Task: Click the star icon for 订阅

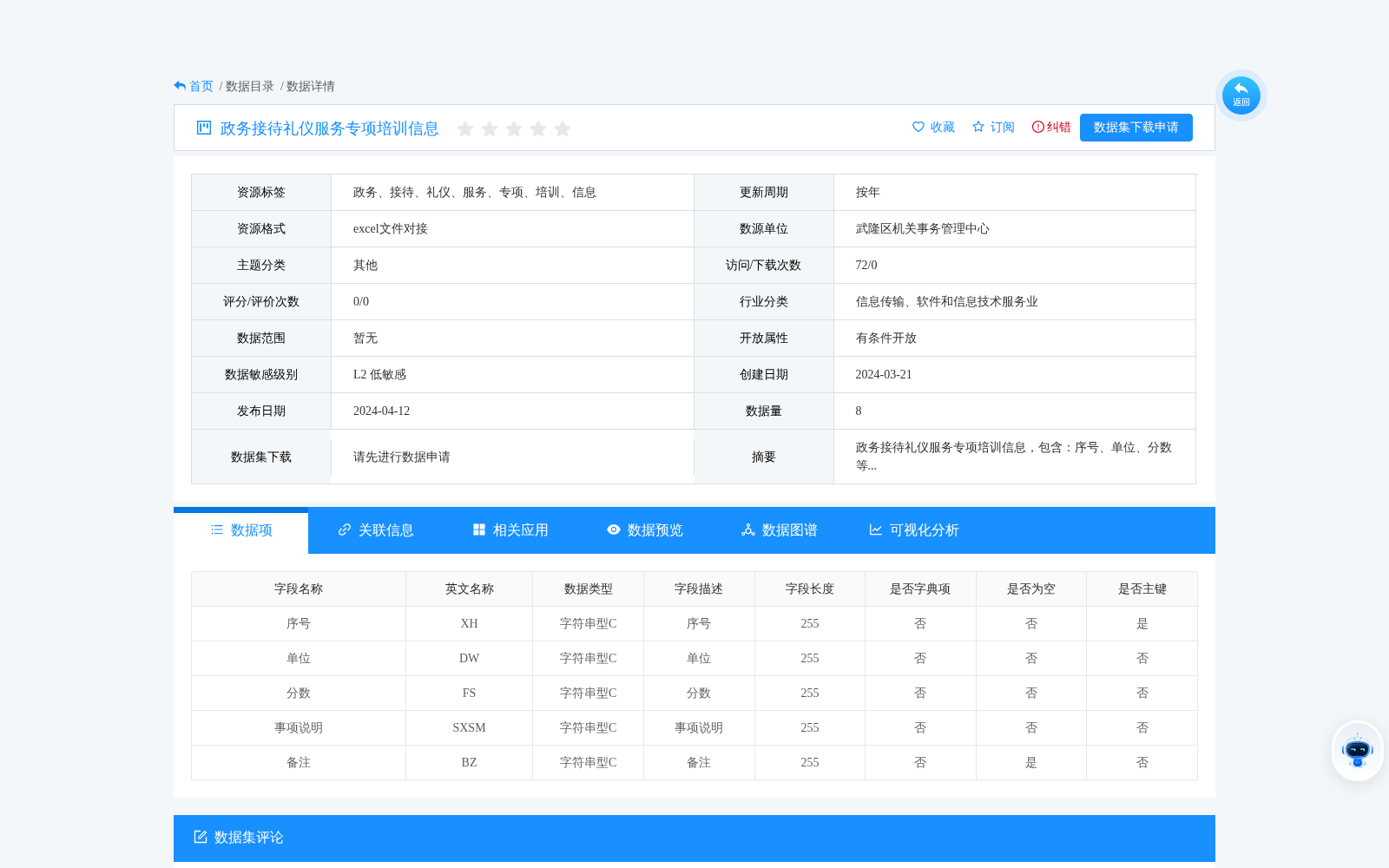Action: click(x=978, y=127)
